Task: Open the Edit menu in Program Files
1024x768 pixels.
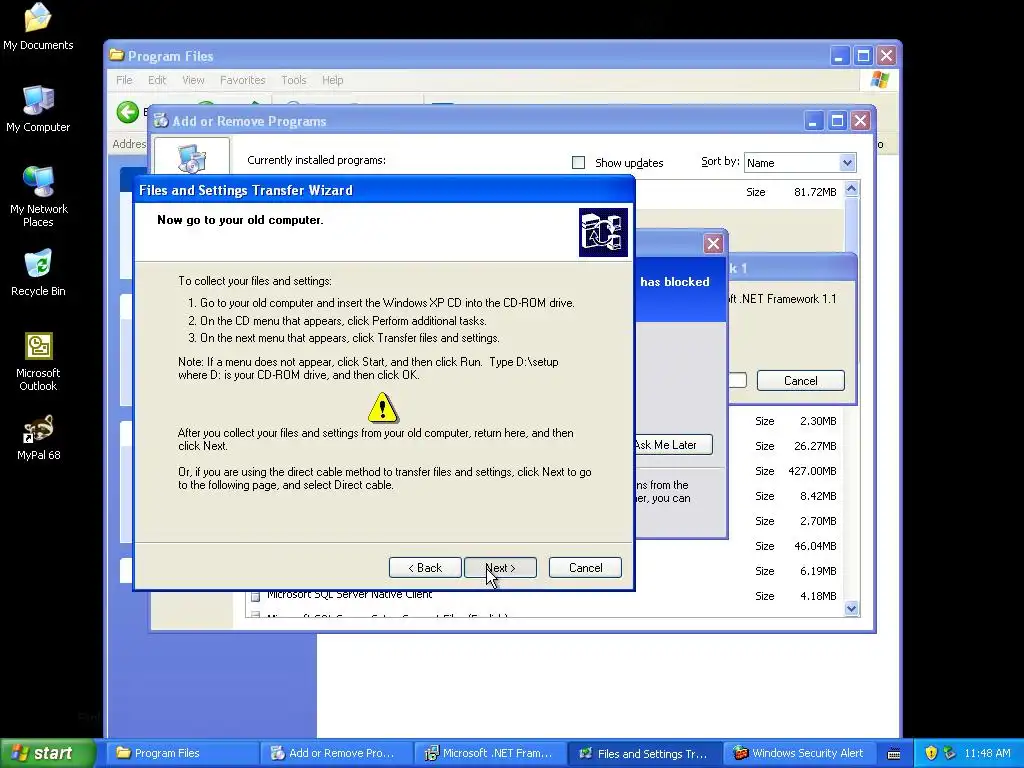Action: 157,80
